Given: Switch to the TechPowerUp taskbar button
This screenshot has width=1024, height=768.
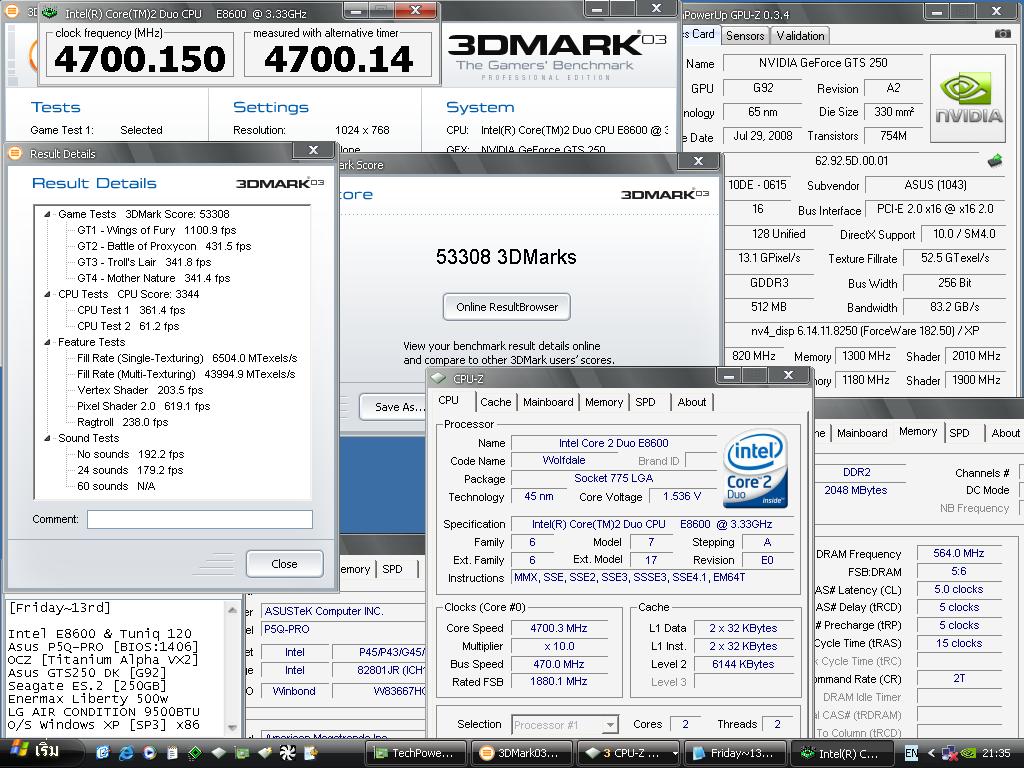Looking at the screenshot, I should point(414,753).
